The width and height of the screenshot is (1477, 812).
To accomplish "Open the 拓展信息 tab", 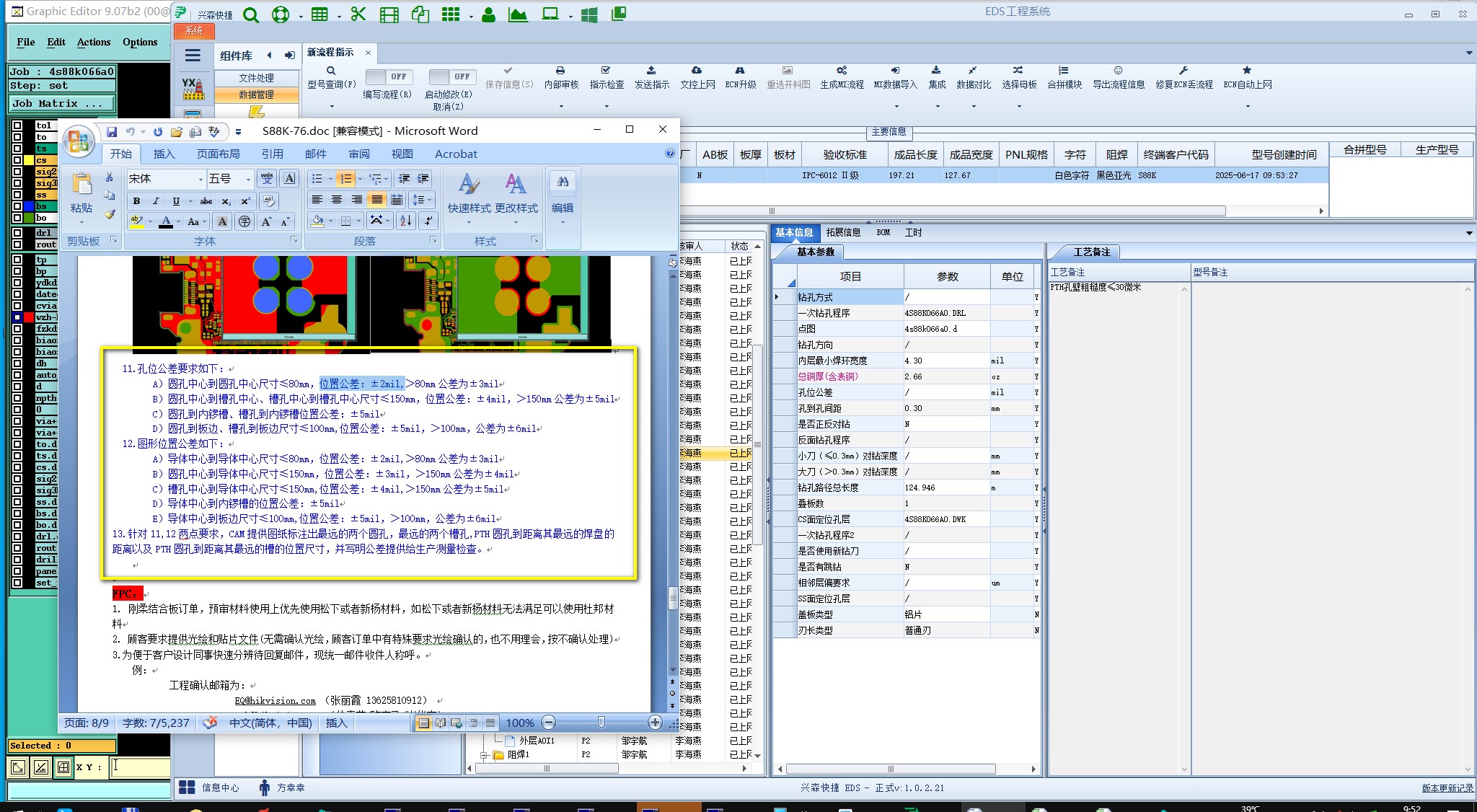I will tap(843, 232).
